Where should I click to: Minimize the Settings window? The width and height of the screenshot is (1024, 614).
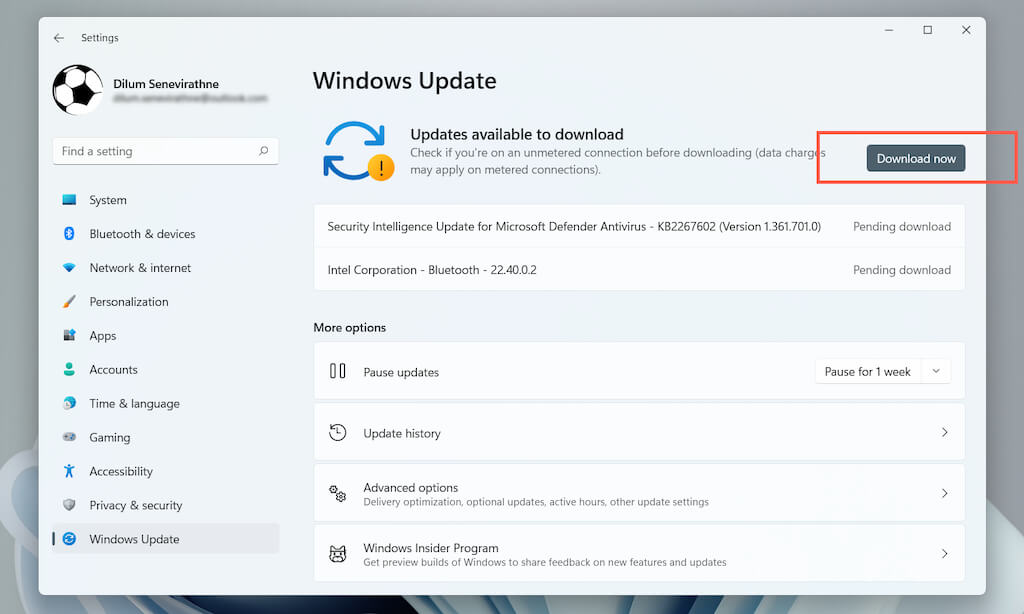(889, 30)
